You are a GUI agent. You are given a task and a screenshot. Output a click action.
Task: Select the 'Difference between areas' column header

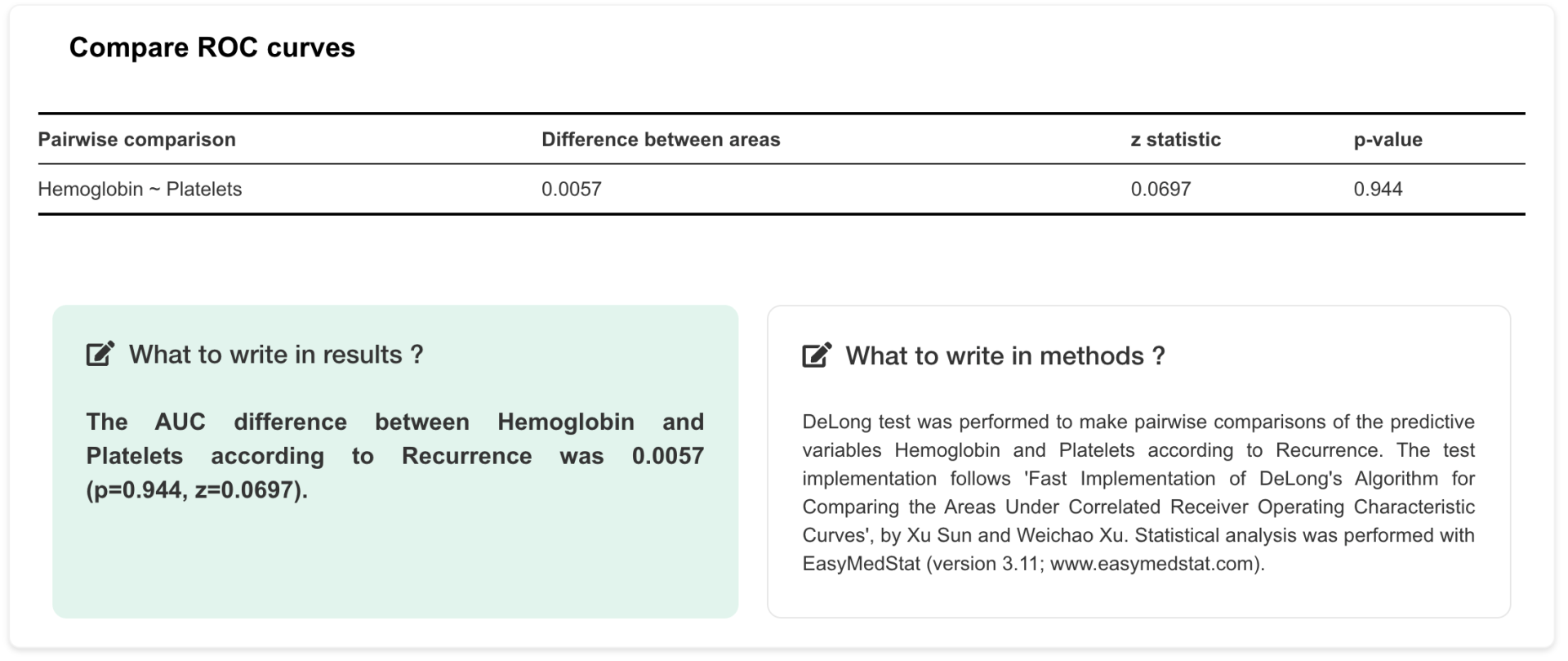(661, 140)
